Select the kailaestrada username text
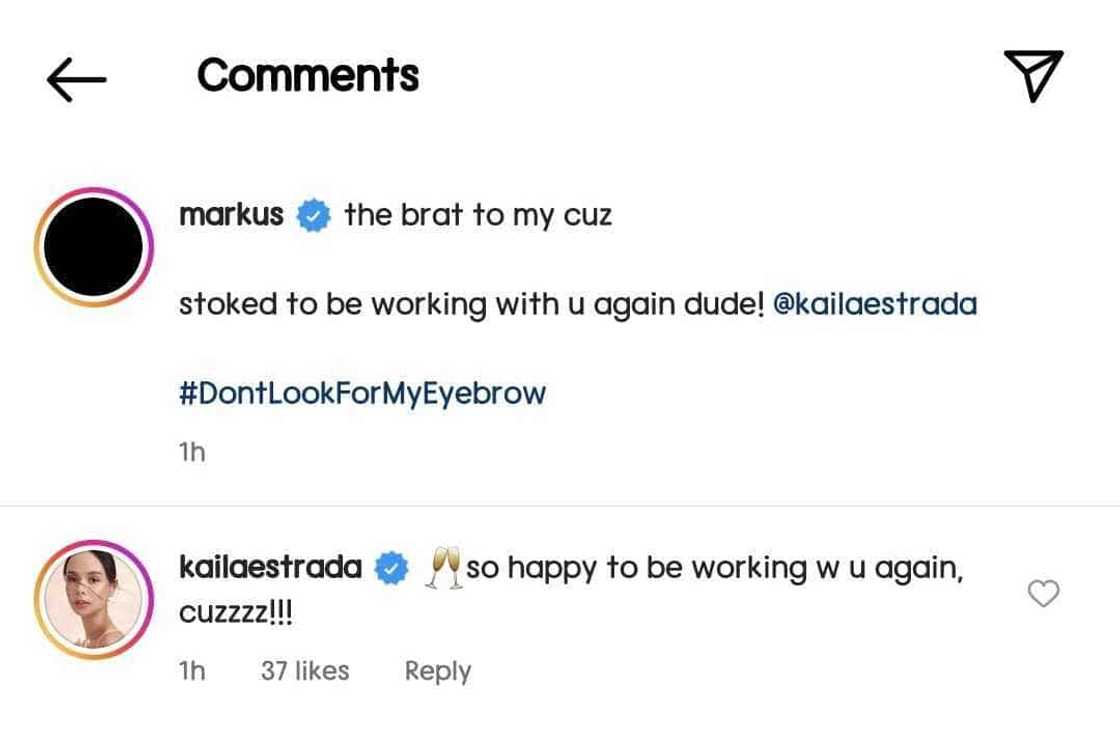 tap(272, 566)
